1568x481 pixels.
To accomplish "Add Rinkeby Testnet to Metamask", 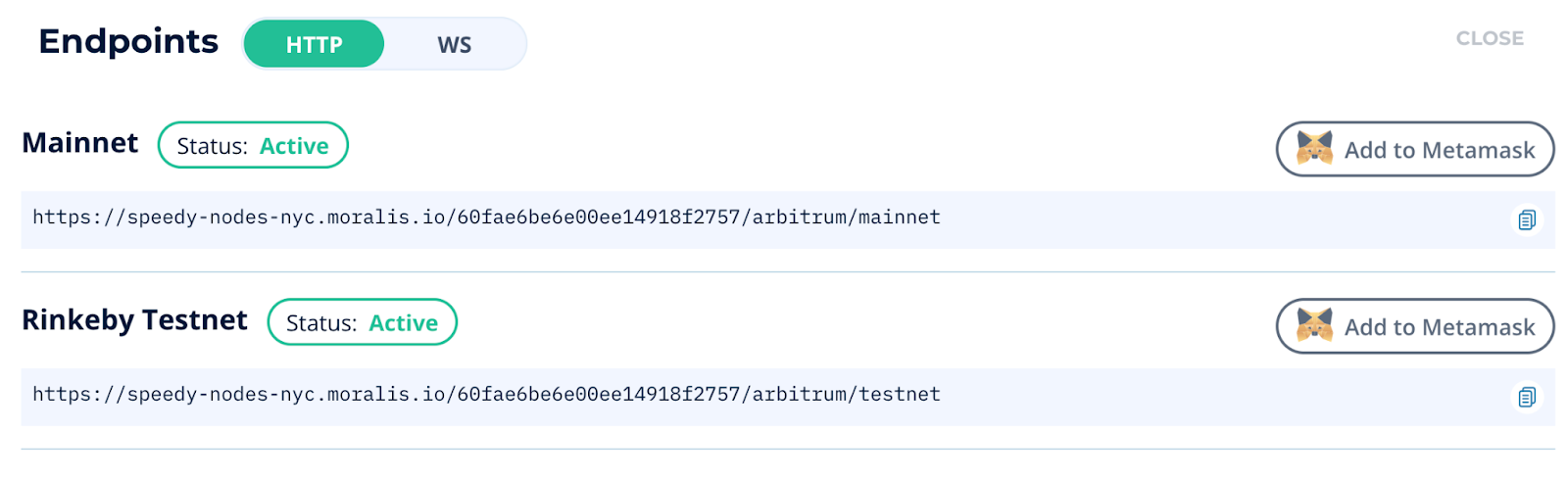I will [x=1414, y=326].
